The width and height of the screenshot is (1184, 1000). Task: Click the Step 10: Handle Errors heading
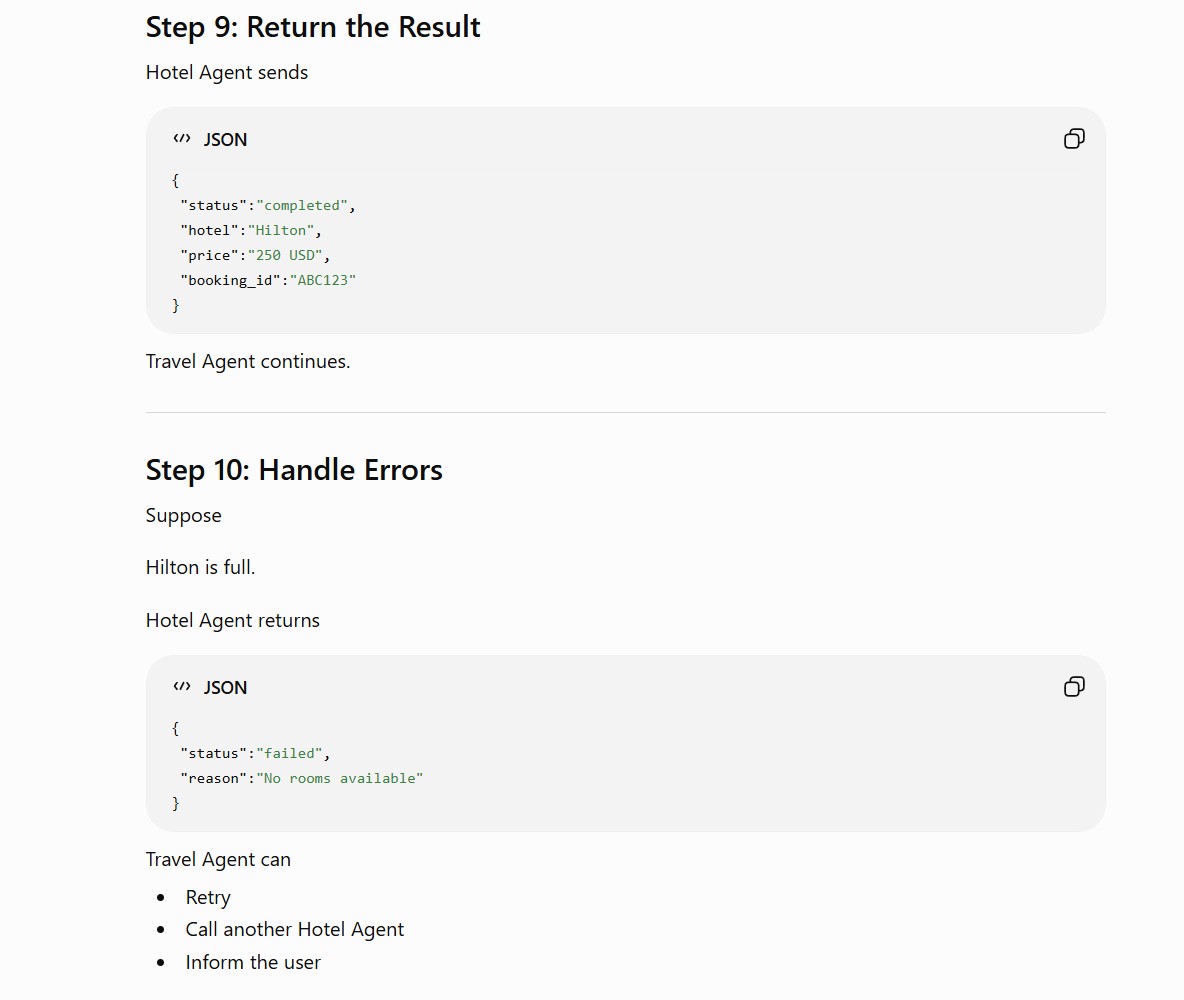(x=294, y=470)
